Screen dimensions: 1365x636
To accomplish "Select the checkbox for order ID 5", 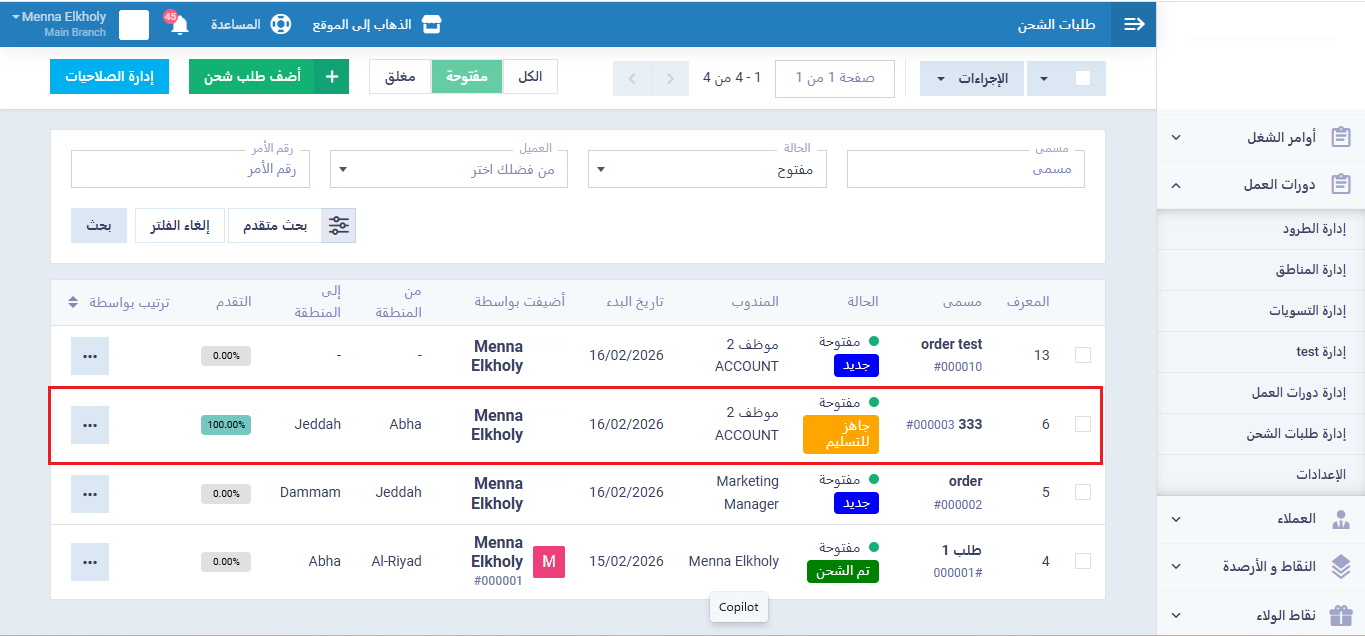I will (x=1083, y=492).
